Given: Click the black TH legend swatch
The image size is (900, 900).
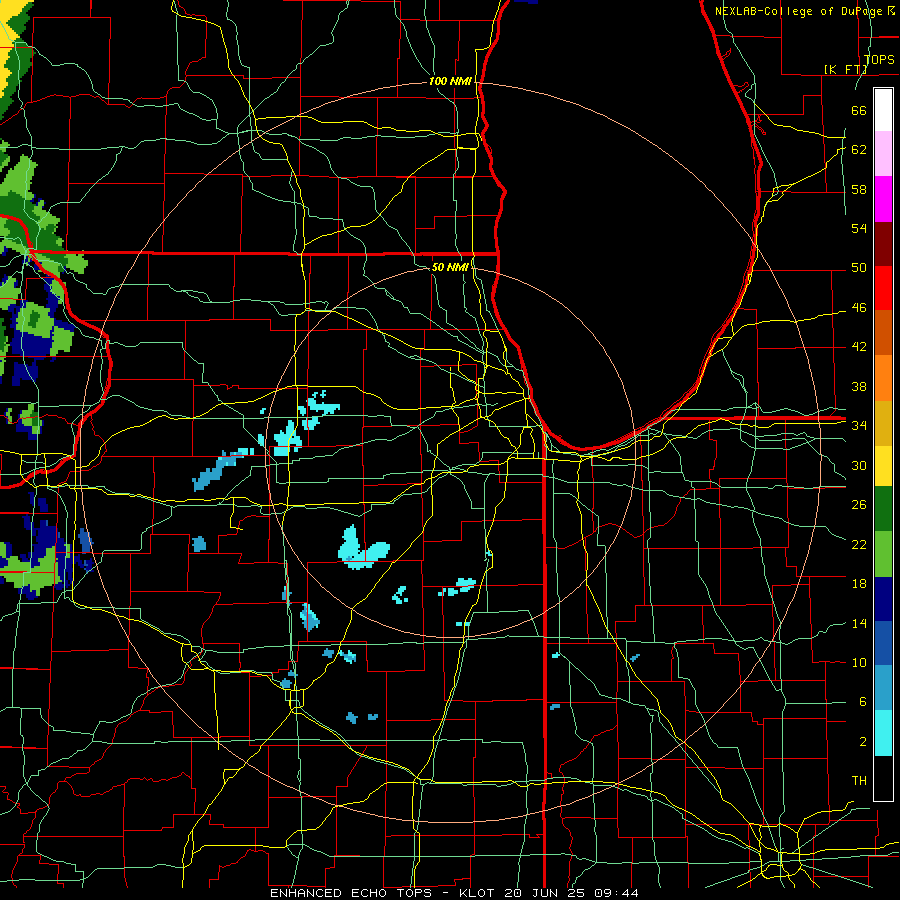Looking at the screenshot, I should click(883, 778).
